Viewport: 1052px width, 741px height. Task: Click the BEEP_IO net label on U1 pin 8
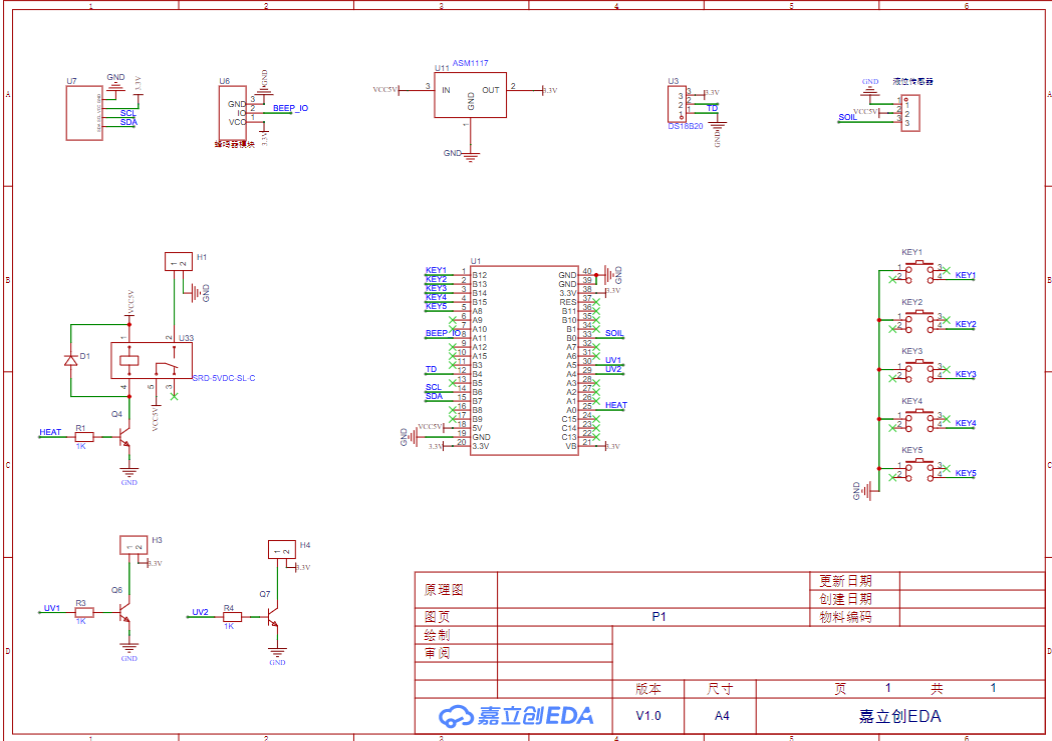click(x=443, y=333)
